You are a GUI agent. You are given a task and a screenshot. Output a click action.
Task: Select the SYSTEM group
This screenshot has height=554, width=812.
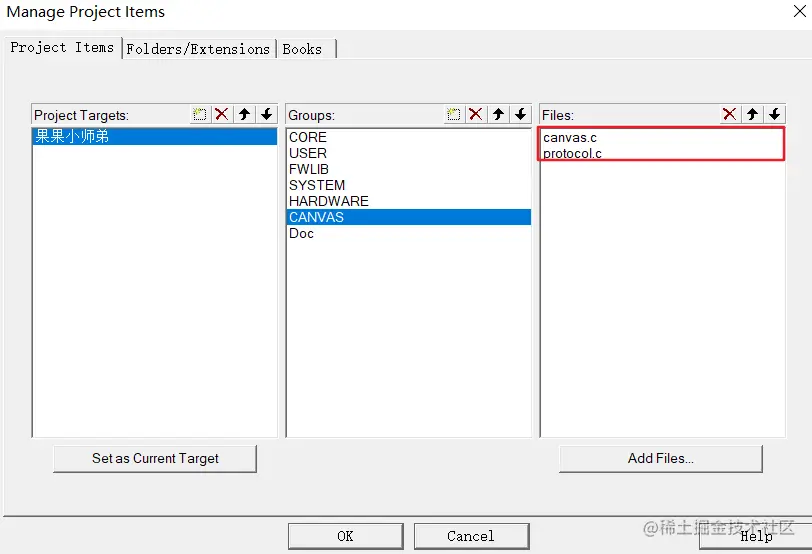coord(408,185)
